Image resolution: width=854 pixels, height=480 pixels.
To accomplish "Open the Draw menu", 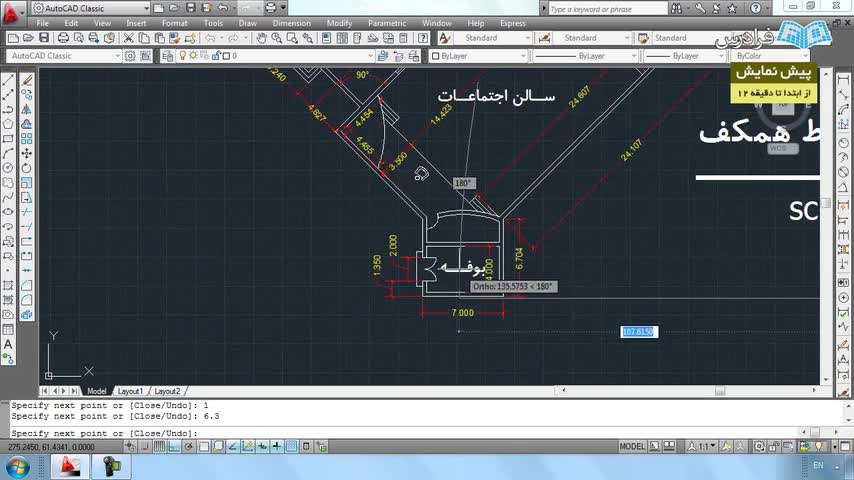I will (247, 23).
